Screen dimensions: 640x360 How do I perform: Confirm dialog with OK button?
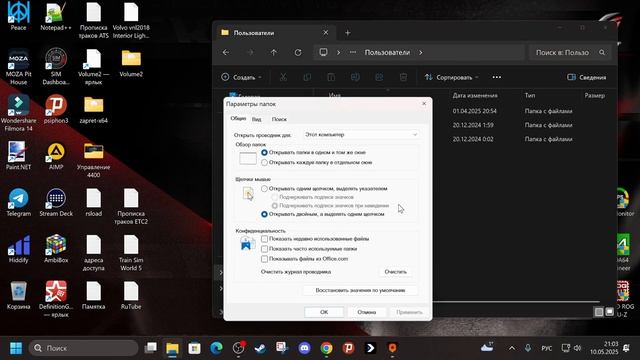(x=324, y=312)
